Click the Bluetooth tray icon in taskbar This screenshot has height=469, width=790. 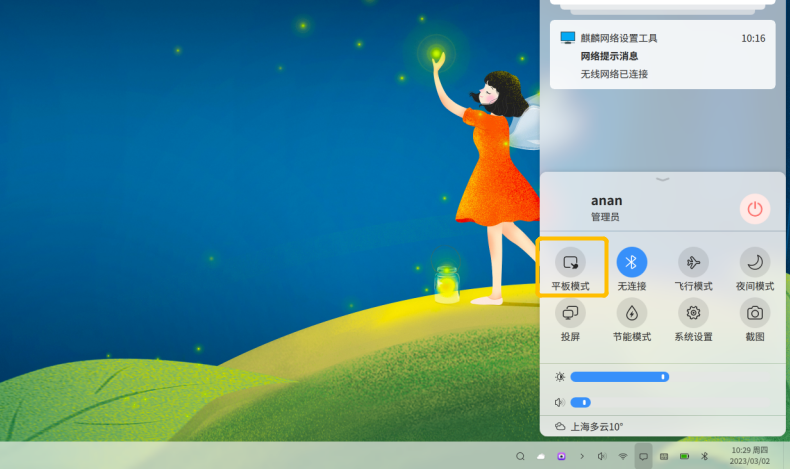click(704, 456)
